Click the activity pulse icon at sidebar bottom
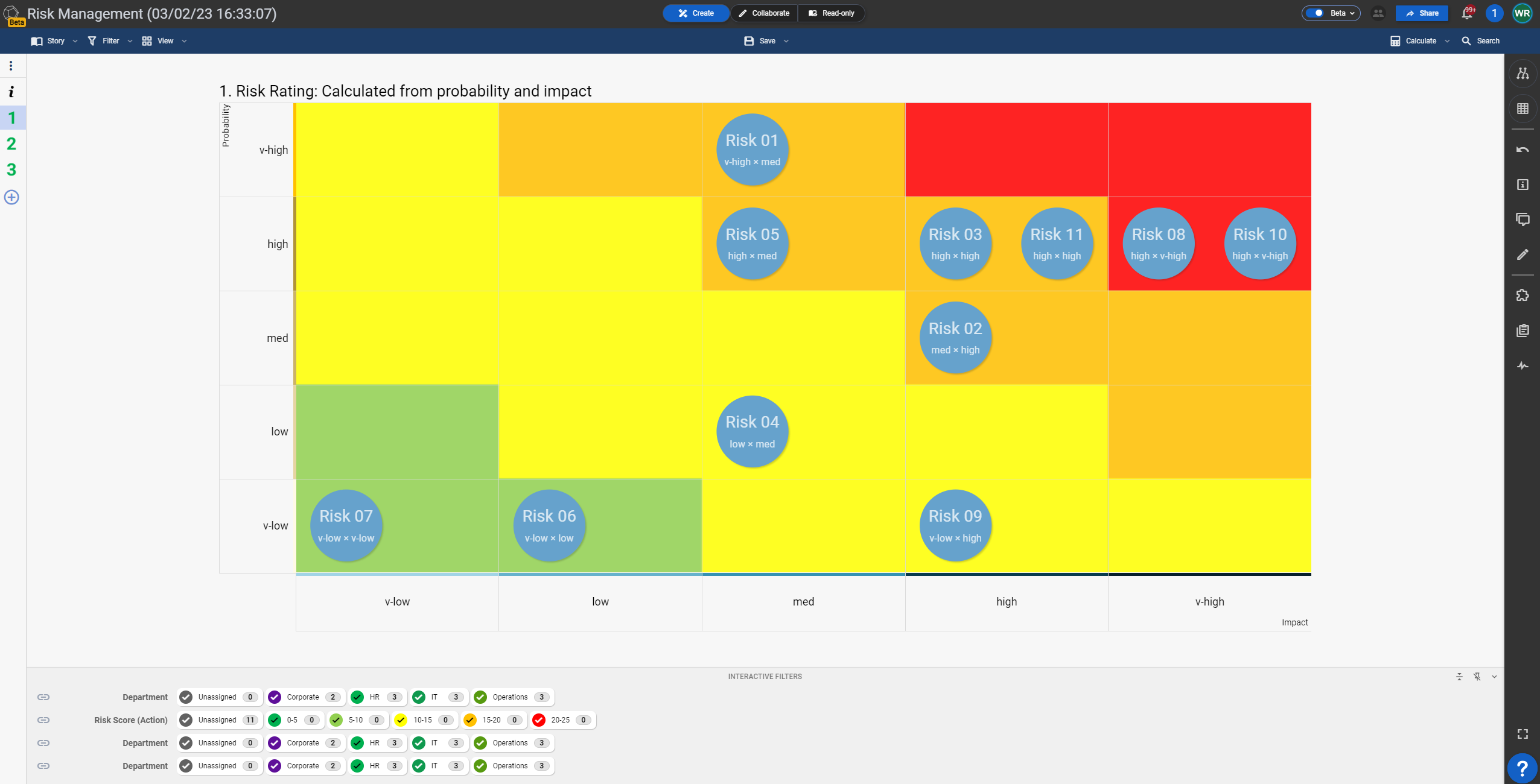1540x784 pixels. pos(1523,366)
